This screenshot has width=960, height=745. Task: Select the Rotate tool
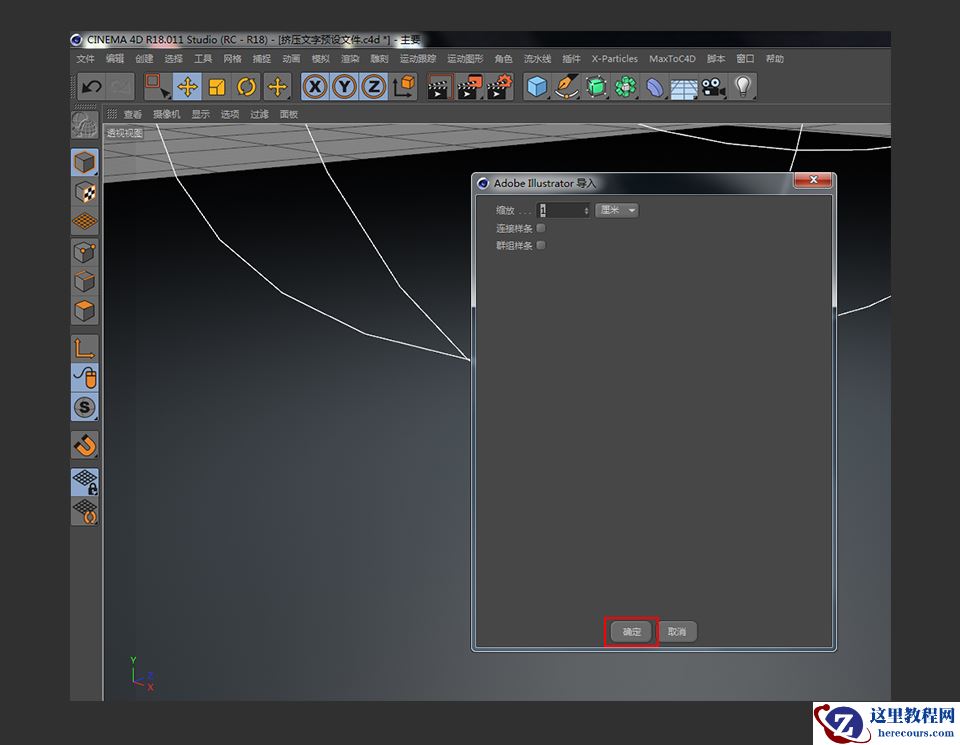(246, 87)
